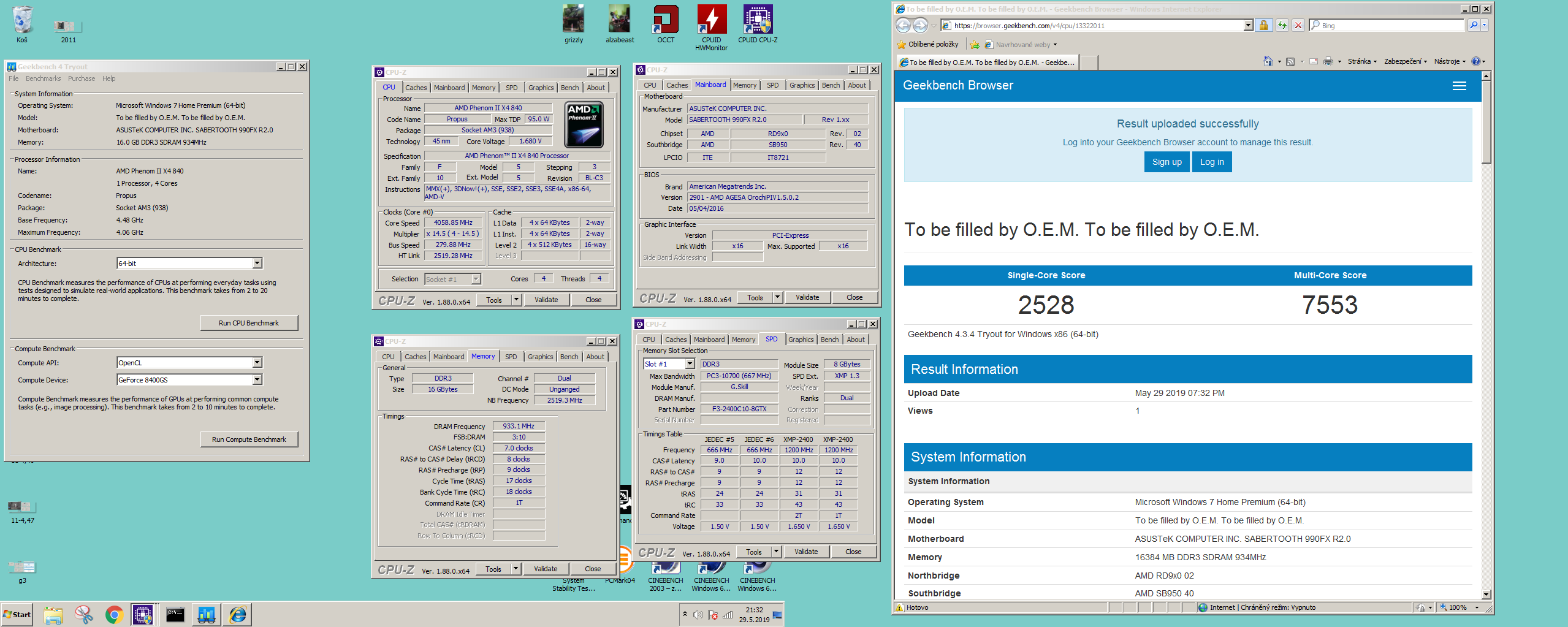The image size is (1568, 627).
Task: Switch to Command Prompt in taskbar
Action: tap(175, 614)
